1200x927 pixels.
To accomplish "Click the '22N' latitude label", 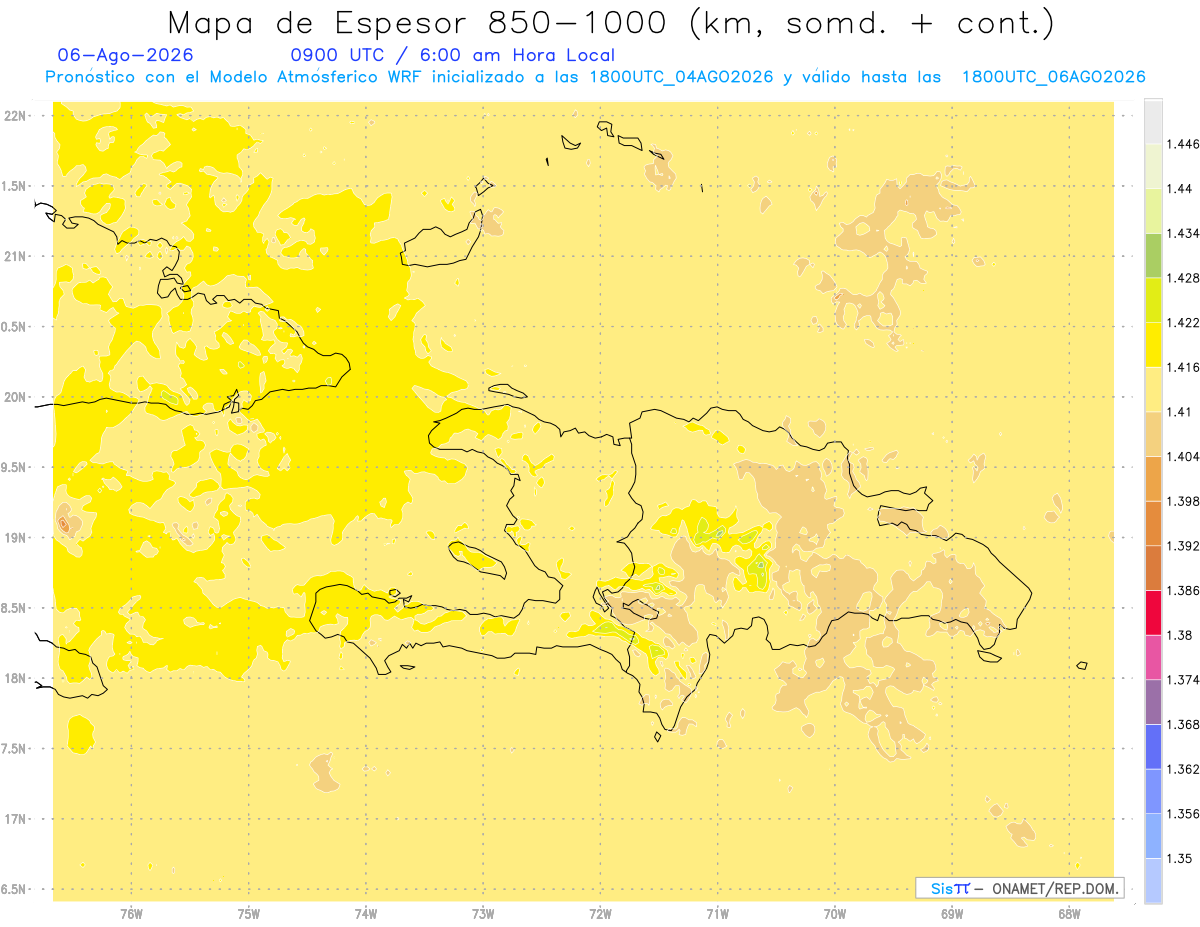I will click(17, 116).
